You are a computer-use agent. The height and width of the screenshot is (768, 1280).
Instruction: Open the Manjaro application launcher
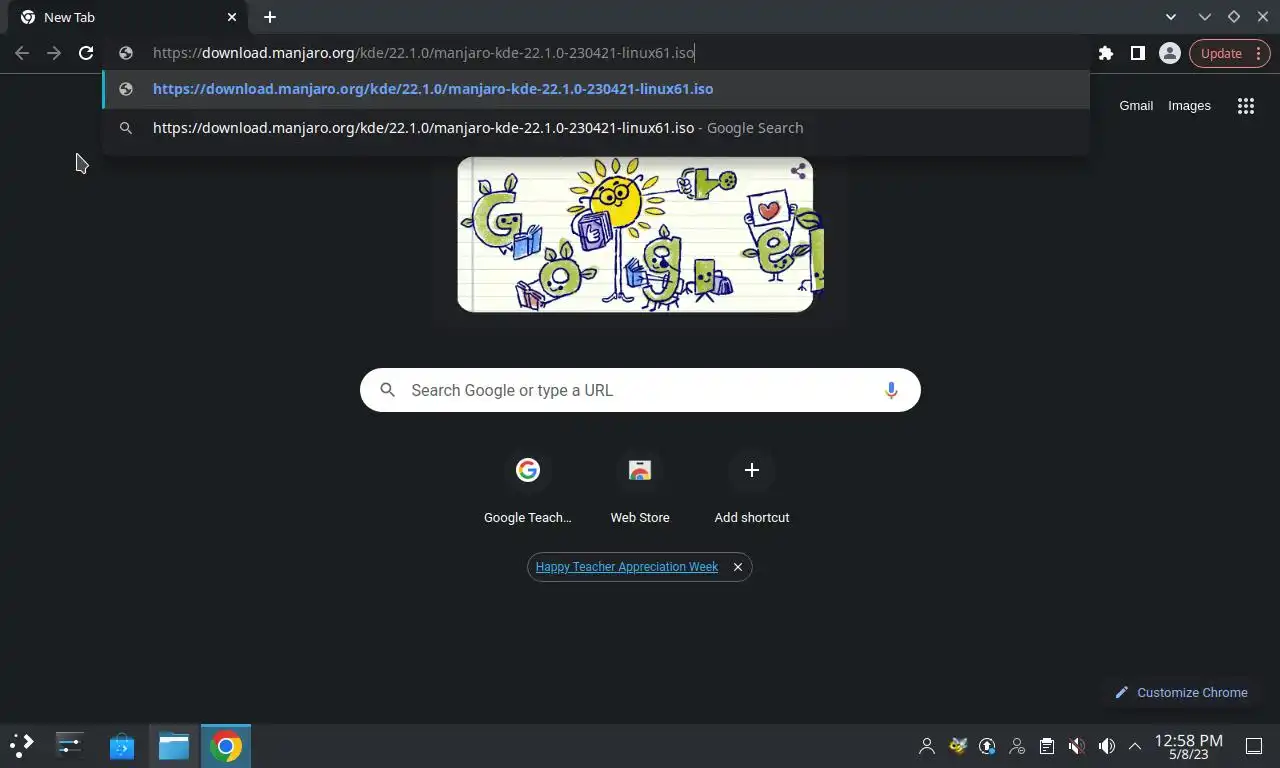(22, 746)
